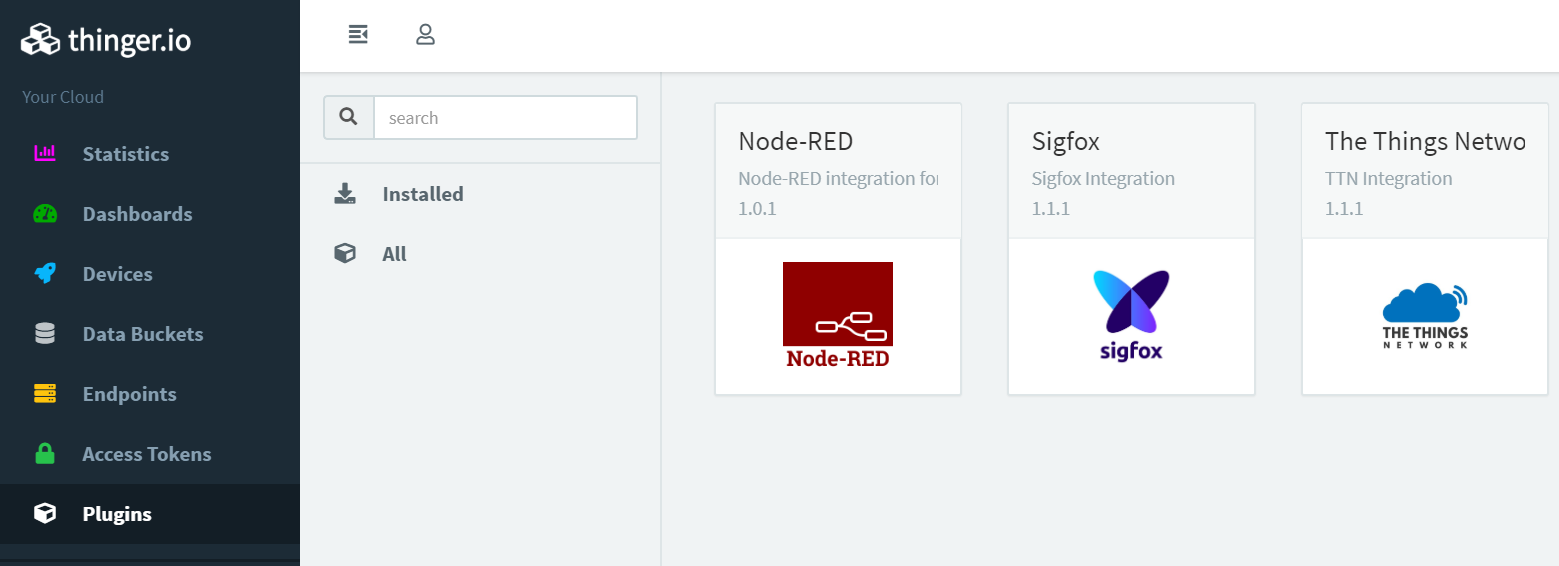Click the thinger.io brand name

click(130, 41)
